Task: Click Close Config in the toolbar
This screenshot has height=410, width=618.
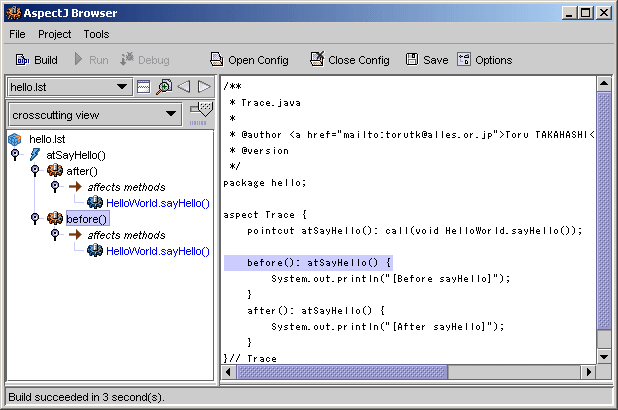Action: coord(350,60)
